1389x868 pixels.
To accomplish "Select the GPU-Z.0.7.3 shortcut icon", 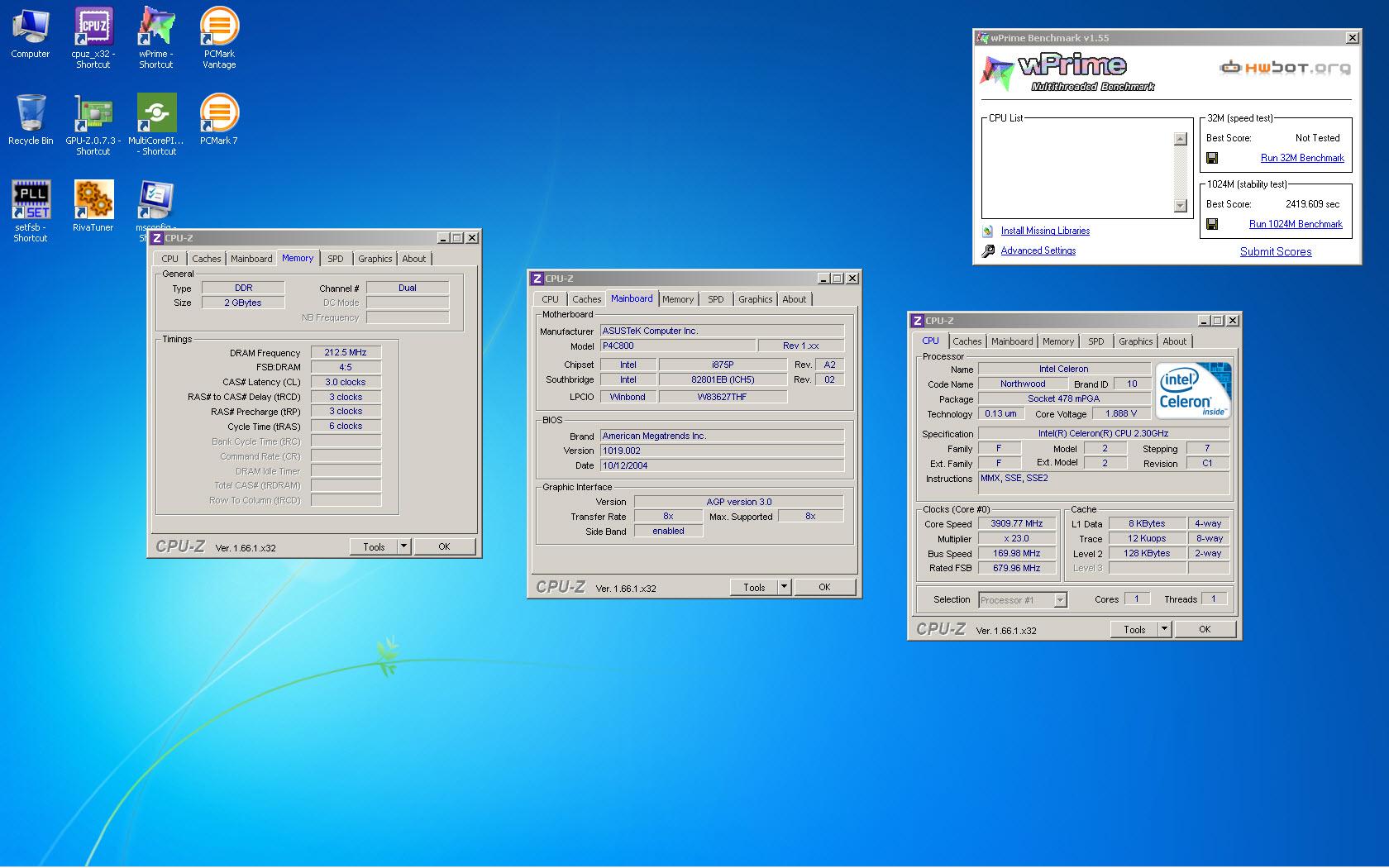I will pyautogui.click(x=93, y=124).
